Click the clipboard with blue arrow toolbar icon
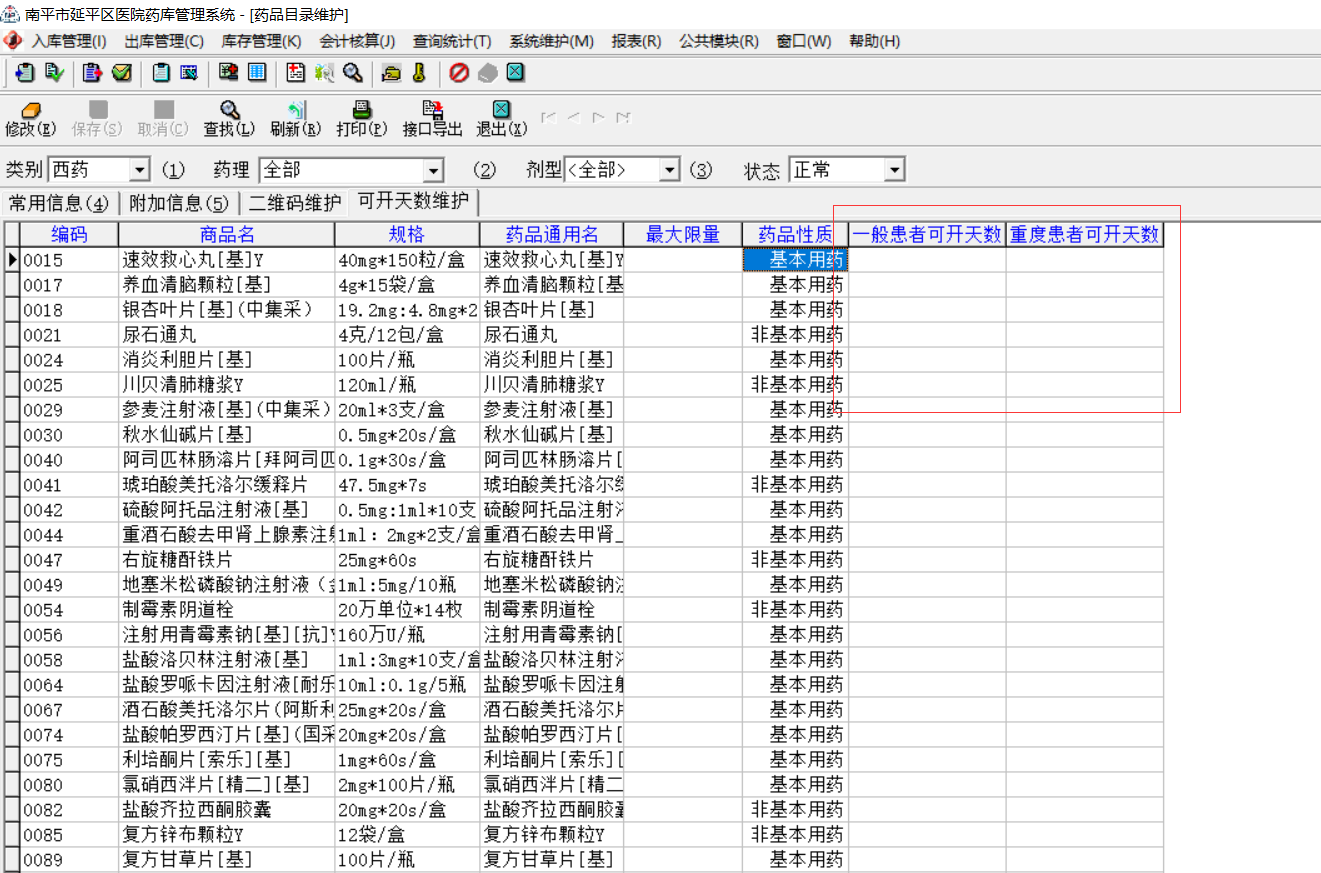The image size is (1321, 873). (24, 73)
